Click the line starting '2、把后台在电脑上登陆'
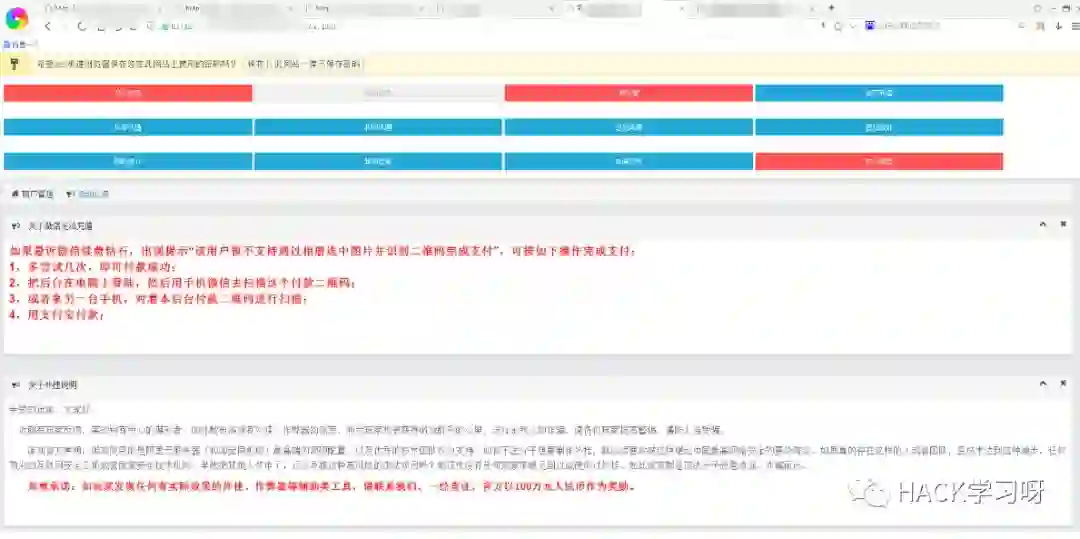The image size is (1080, 539). click(x=184, y=283)
